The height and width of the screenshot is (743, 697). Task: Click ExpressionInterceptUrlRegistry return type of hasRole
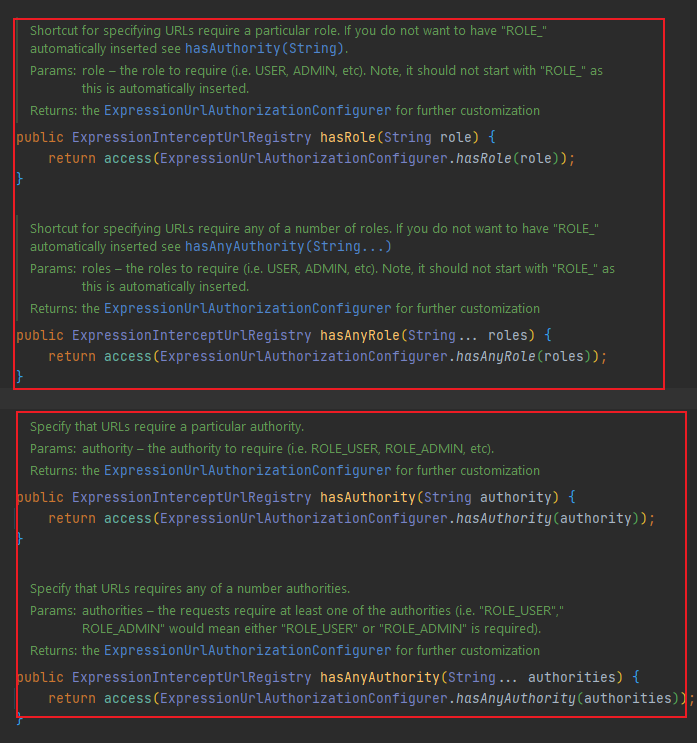(192, 137)
